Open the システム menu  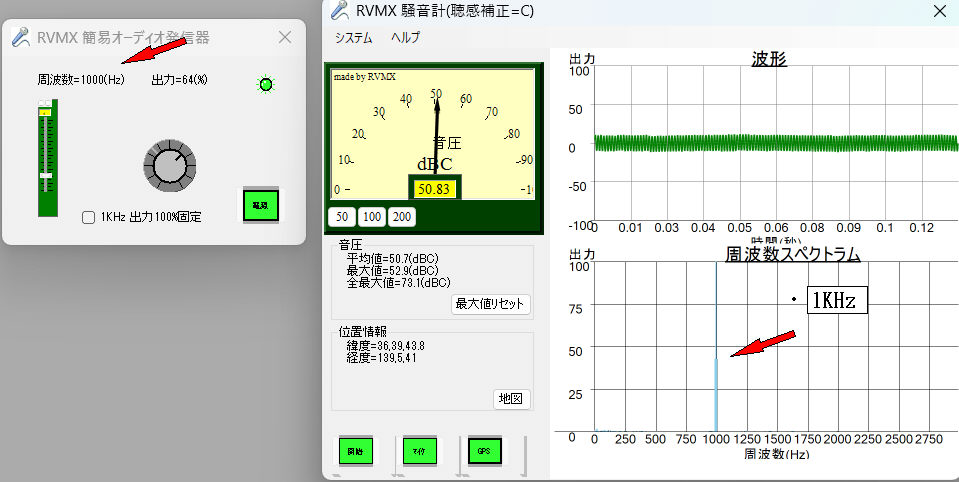(x=353, y=38)
